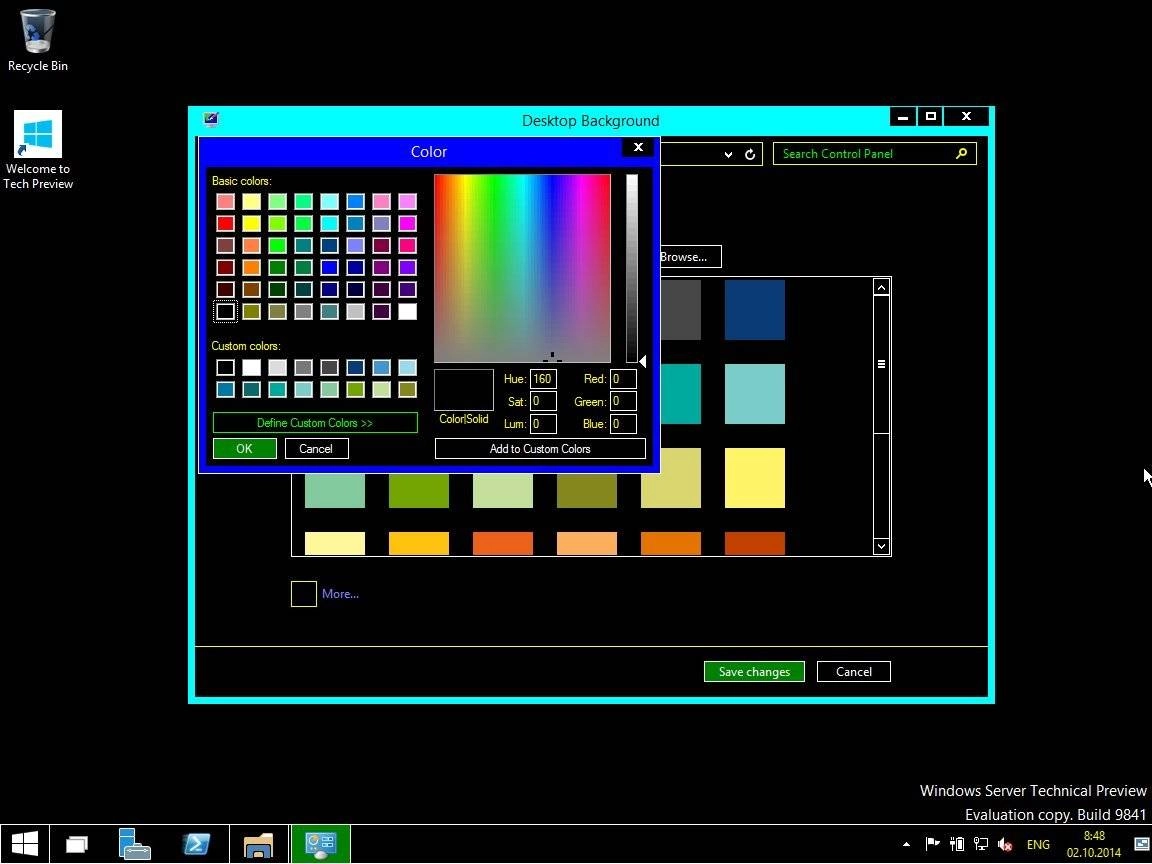Screen dimensions: 1152x864
Task: Pick the bright yellow background color tile
Action: tap(755, 478)
